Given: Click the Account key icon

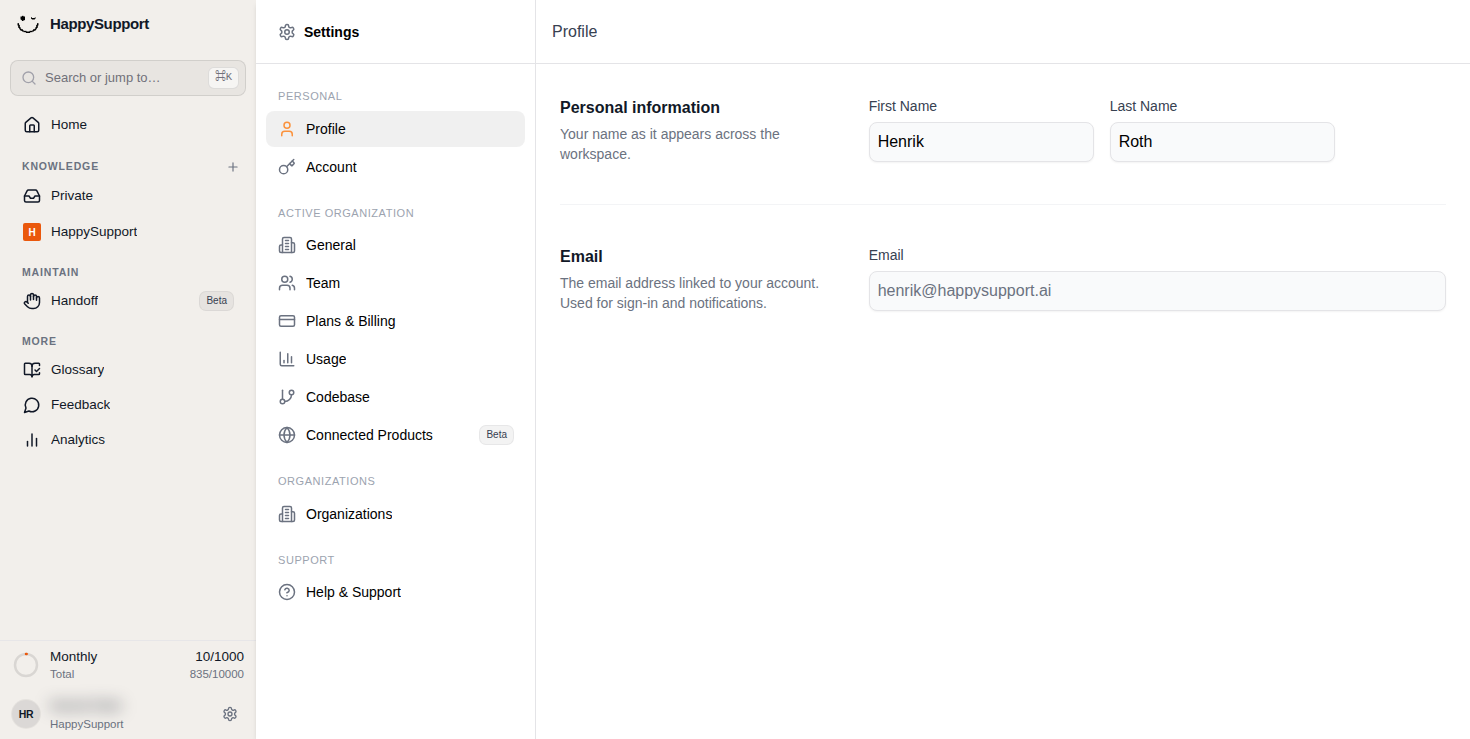Looking at the screenshot, I should point(287,167).
